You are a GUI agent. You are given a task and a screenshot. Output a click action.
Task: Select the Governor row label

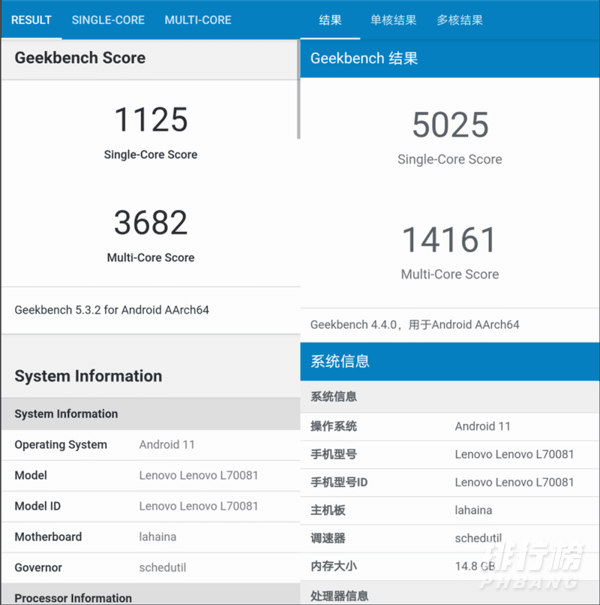pos(38,568)
